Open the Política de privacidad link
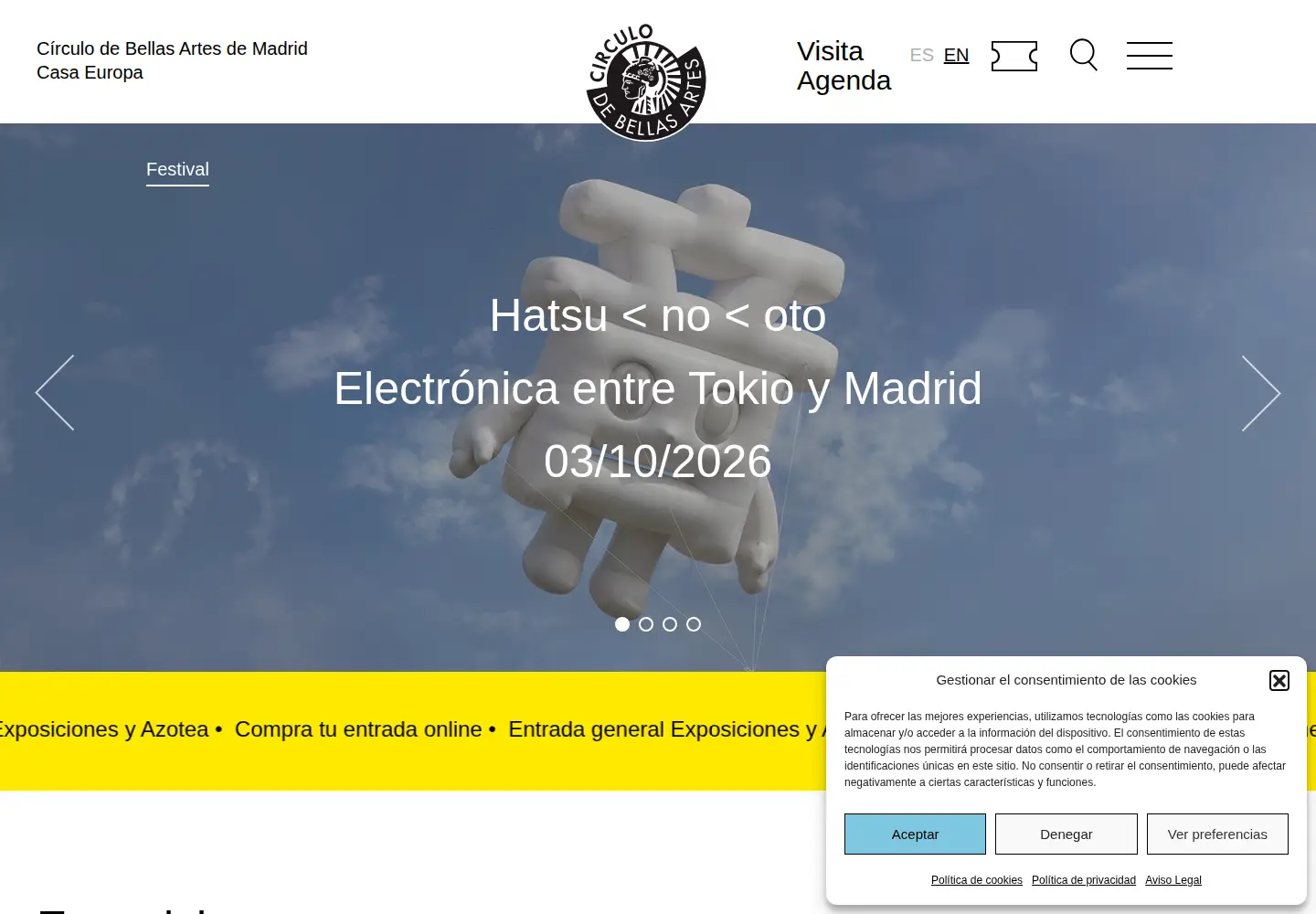Image resolution: width=1316 pixels, height=914 pixels. [1084, 880]
